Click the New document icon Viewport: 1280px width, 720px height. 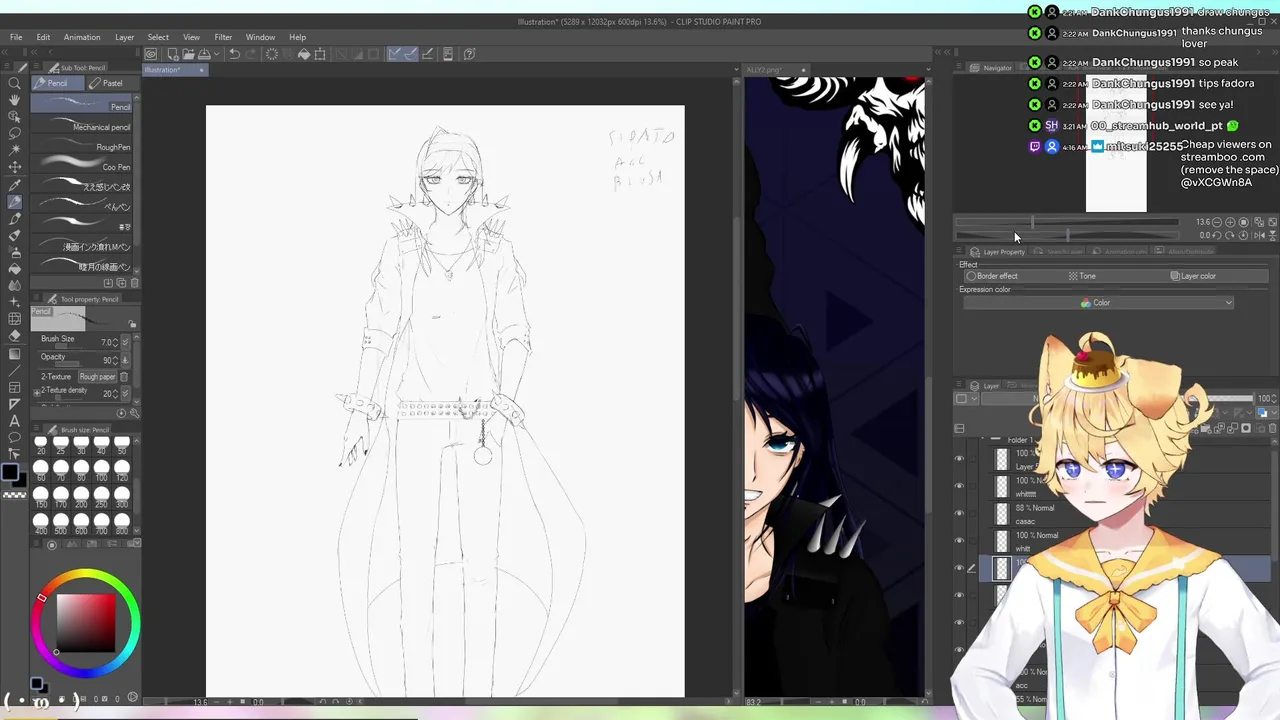pyautogui.click(x=173, y=54)
